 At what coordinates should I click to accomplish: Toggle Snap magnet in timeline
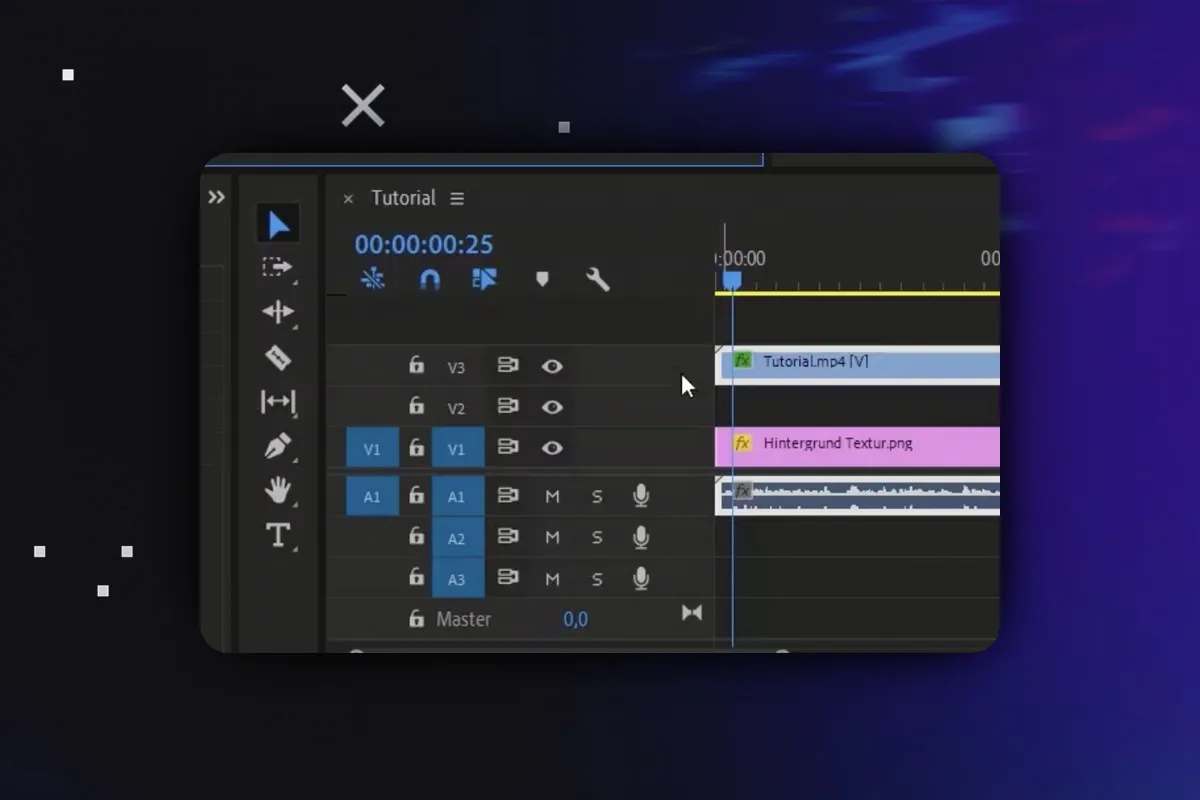click(430, 279)
